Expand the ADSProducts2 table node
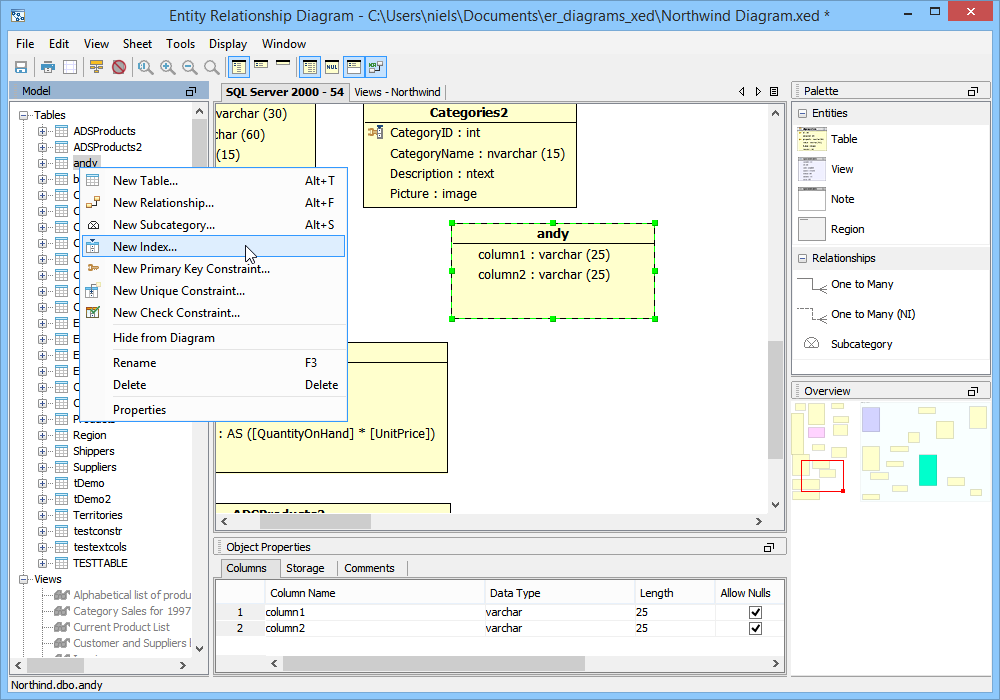 pyautogui.click(x=42, y=147)
